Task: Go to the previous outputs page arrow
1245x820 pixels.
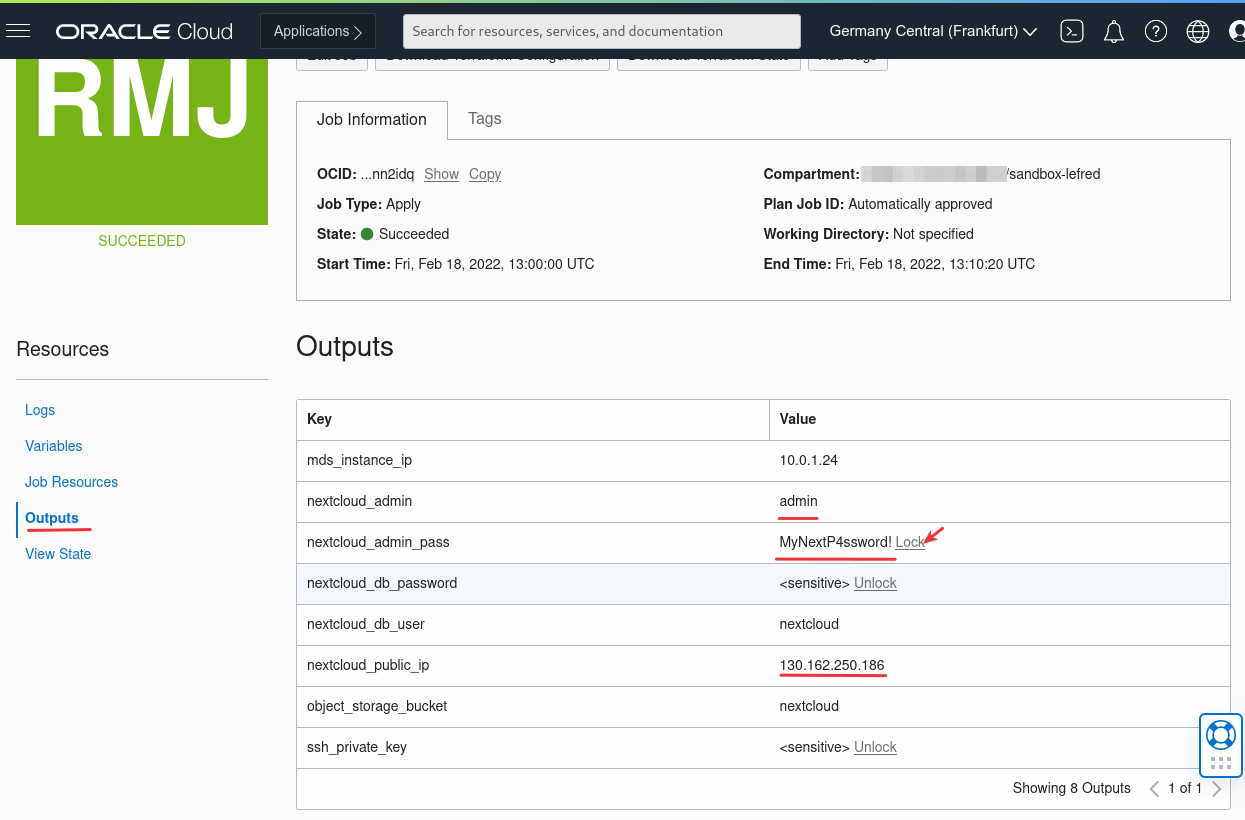Action: (x=1154, y=789)
